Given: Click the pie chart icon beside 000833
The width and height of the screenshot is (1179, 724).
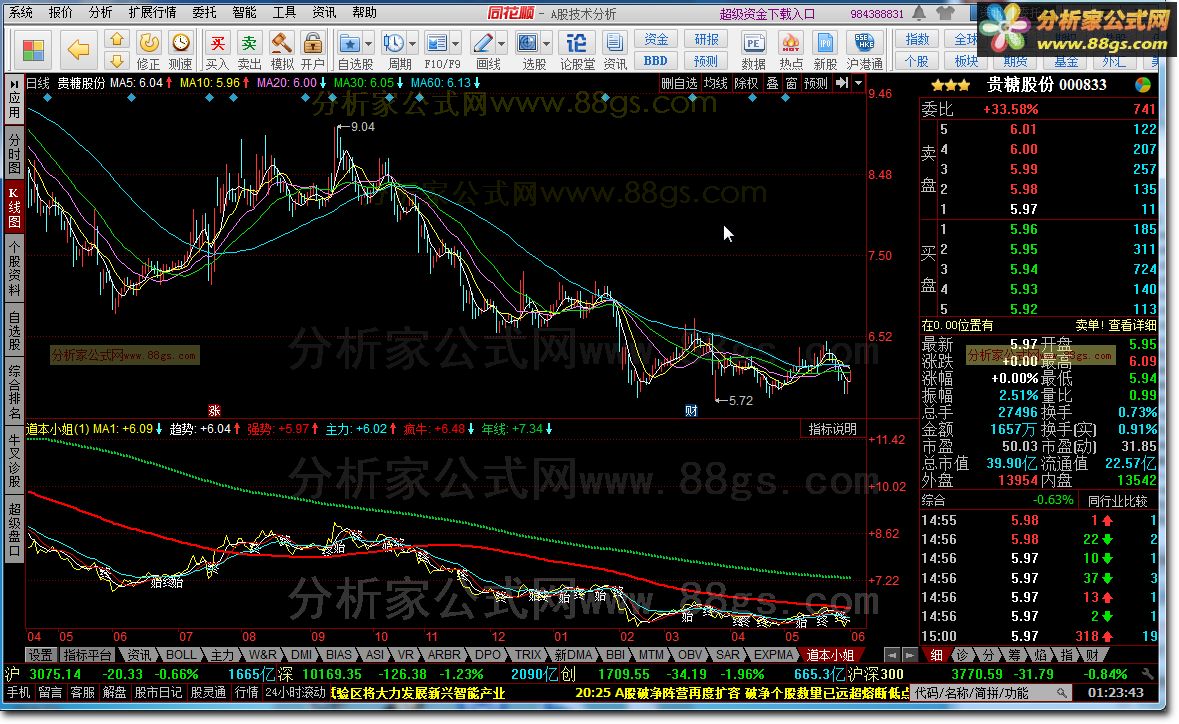Looking at the screenshot, I should [x=1143, y=85].
